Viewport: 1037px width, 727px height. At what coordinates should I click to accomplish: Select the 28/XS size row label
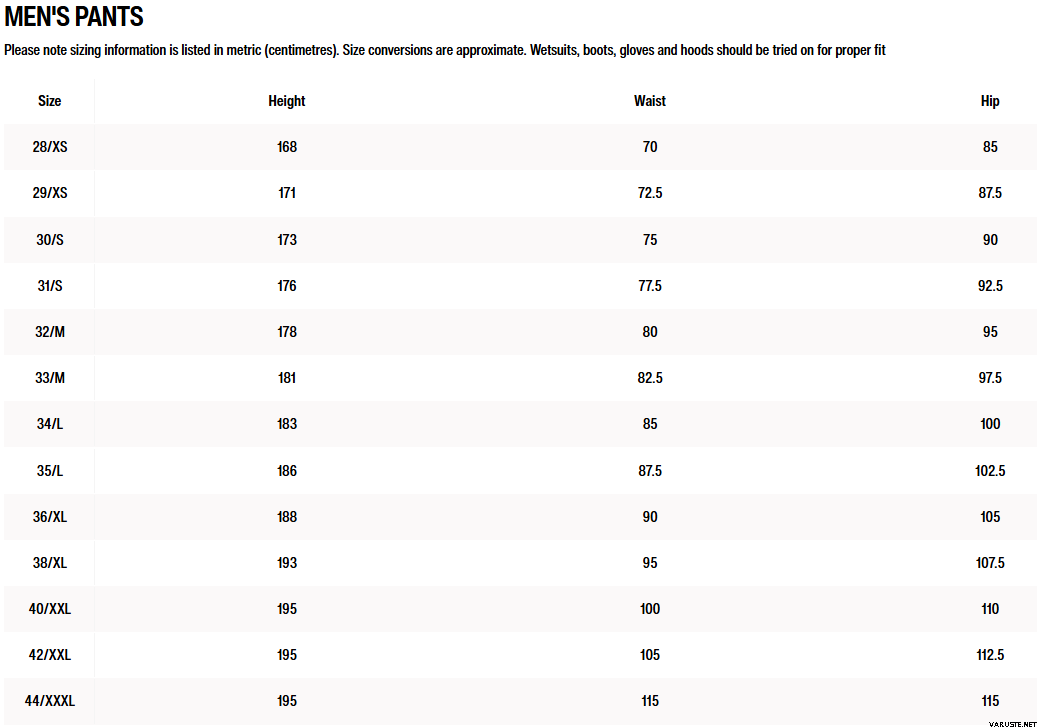(x=50, y=147)
